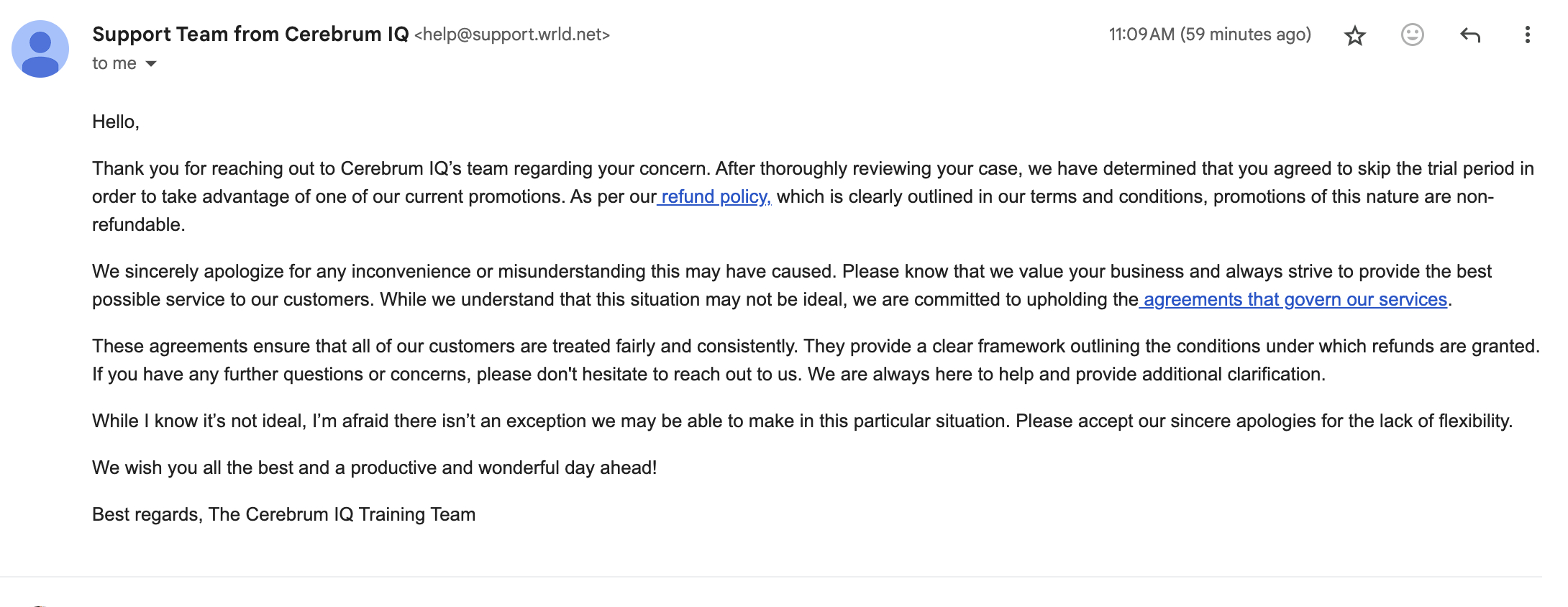Click the help@support.wrld.net email address
1568x607 pixels.
point(512,35)
